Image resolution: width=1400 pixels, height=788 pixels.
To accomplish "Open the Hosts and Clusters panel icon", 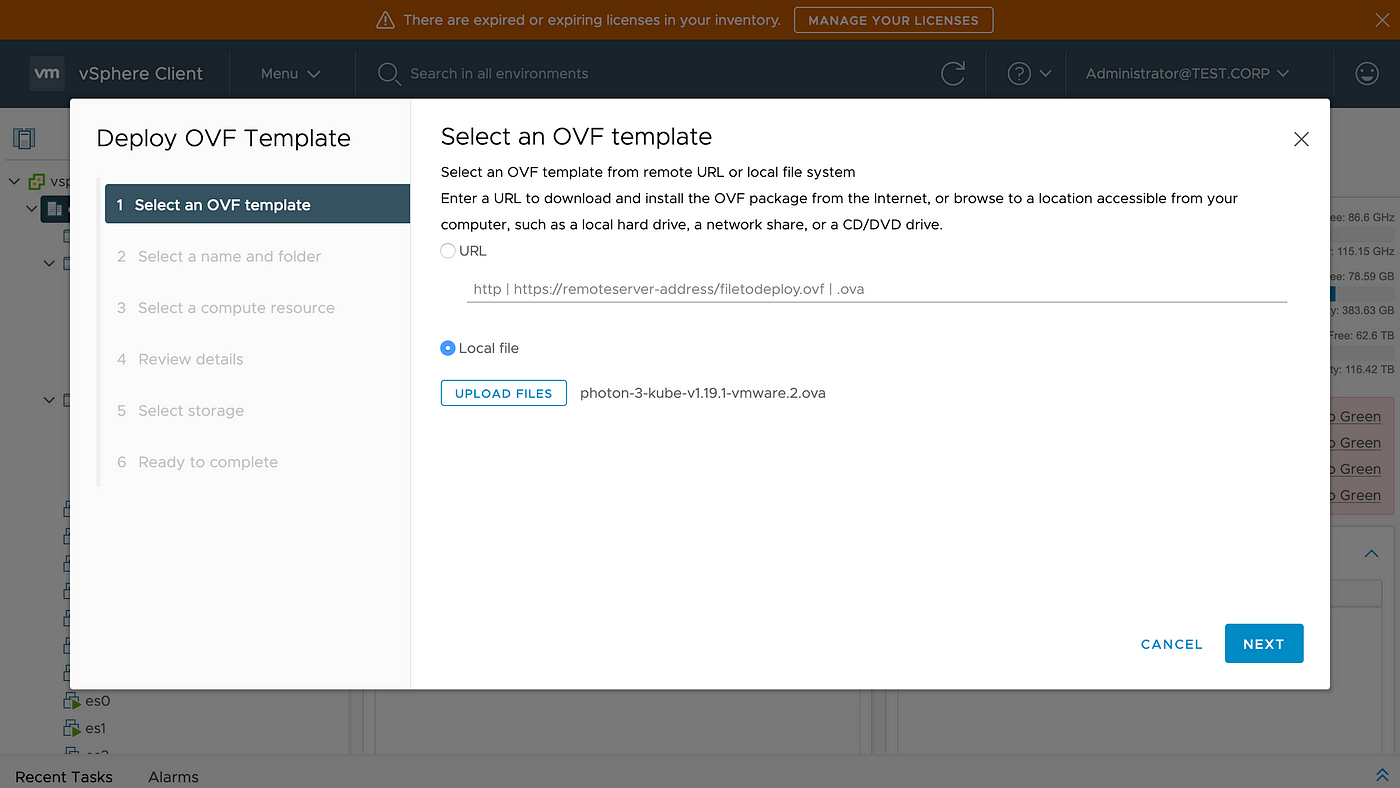I will pos(24,138).
